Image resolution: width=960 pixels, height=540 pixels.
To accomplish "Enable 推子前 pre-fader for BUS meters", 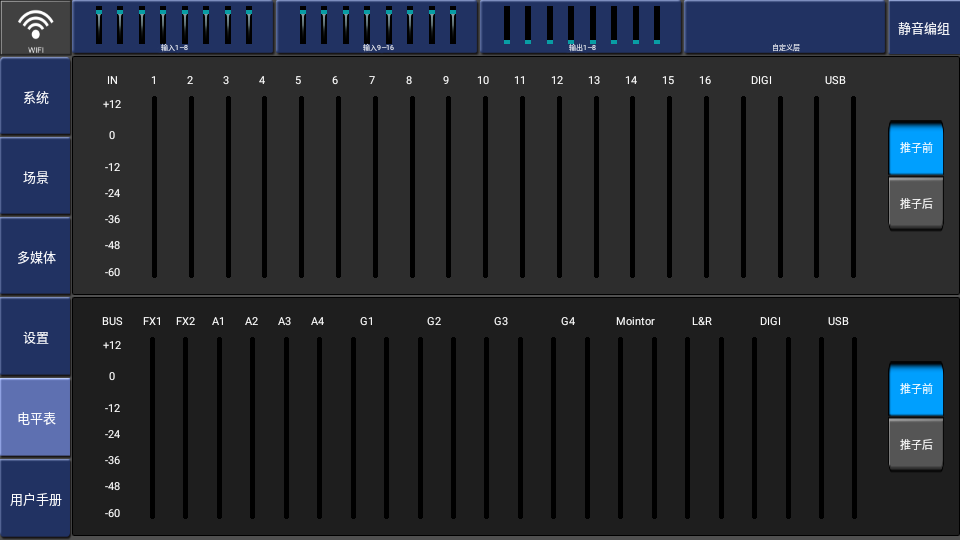I will [x=916, y=389].
